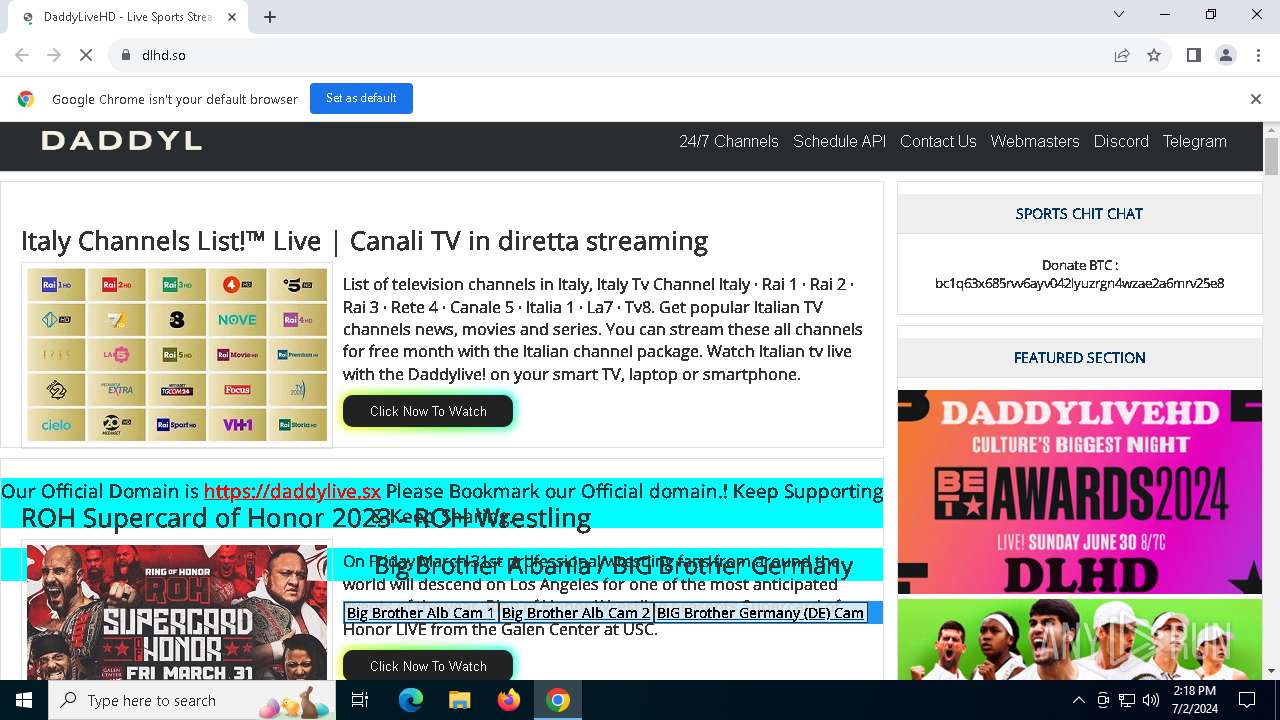Screen dimensions: 1280x720
Task: Click the DADDYL site logo
Action: pyautogui.click(x=121, y=141)
